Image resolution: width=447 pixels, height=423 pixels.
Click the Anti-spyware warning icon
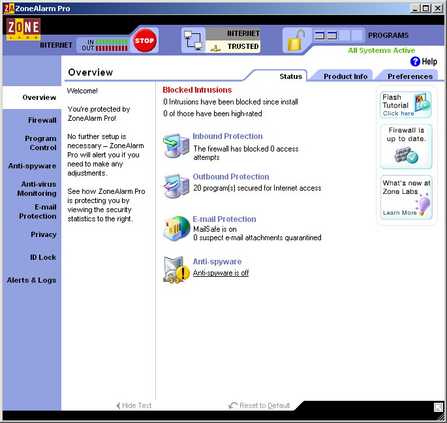click(x=176, y=270)
